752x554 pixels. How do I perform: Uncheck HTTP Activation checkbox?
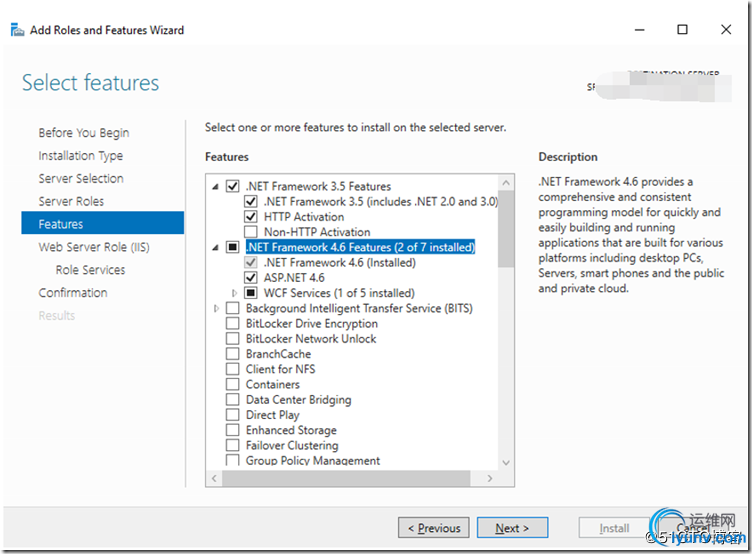(x=251, y=217)
